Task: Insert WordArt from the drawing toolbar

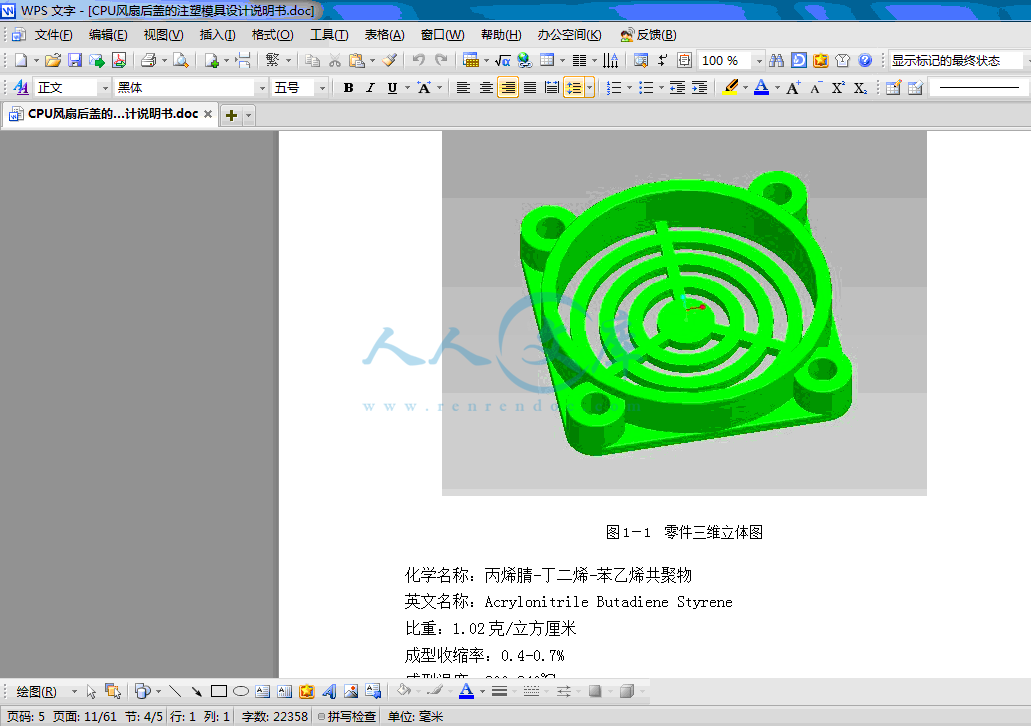Action: pyautogui.click(x=329, y=691)
